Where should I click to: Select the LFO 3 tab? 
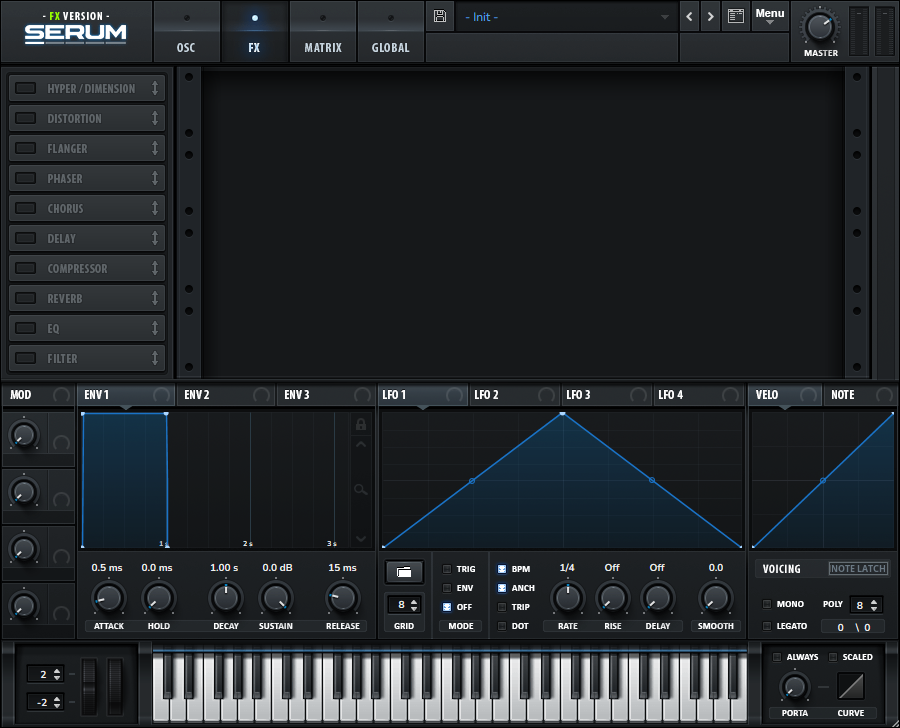pos(579,395)
